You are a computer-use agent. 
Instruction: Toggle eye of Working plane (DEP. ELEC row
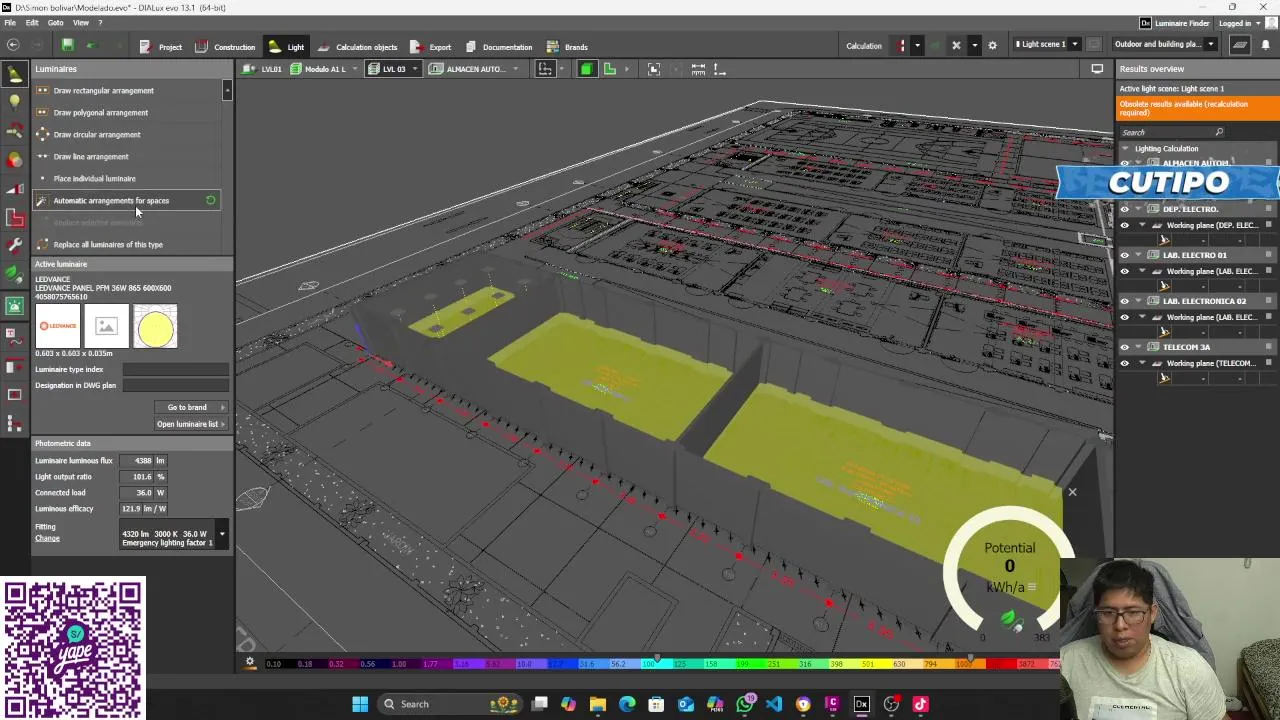point(1124,225)
